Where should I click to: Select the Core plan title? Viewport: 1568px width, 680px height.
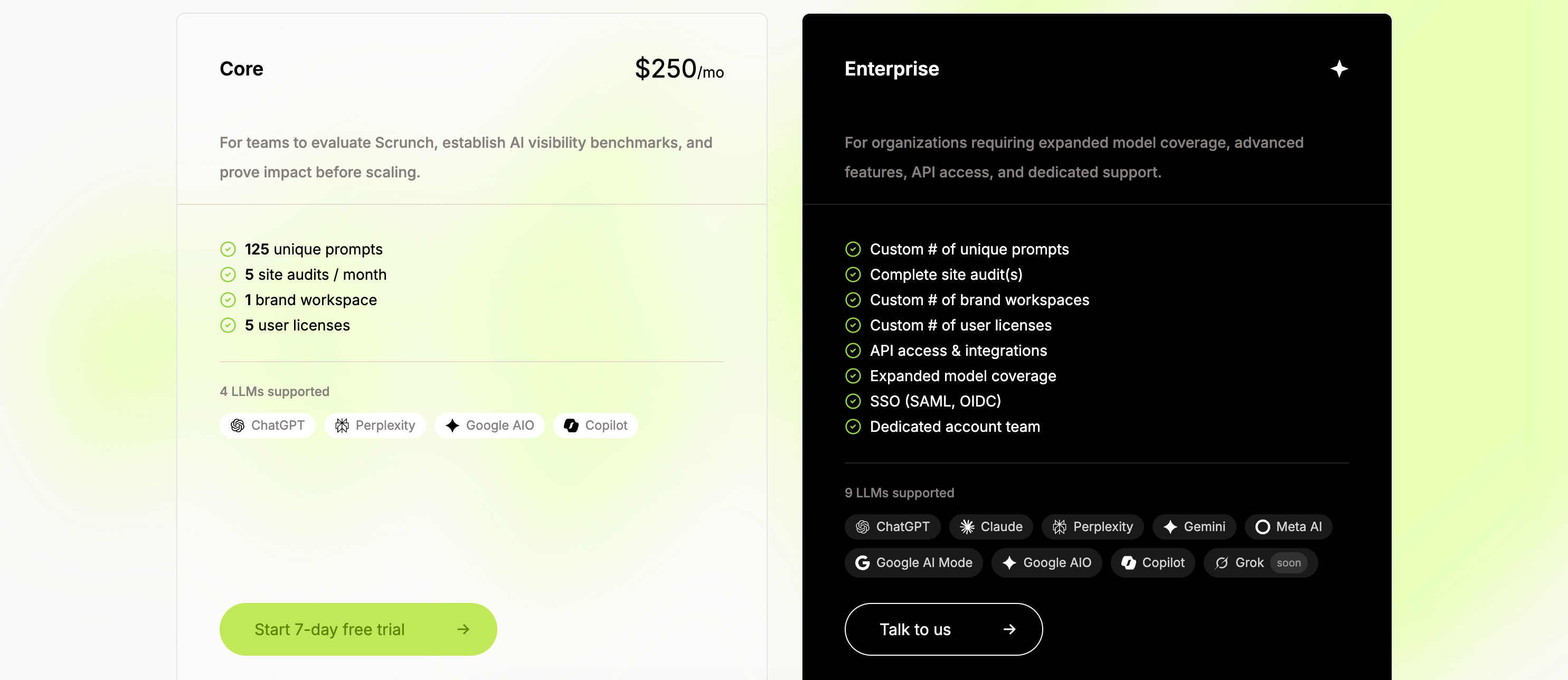(x=241, y=68)
